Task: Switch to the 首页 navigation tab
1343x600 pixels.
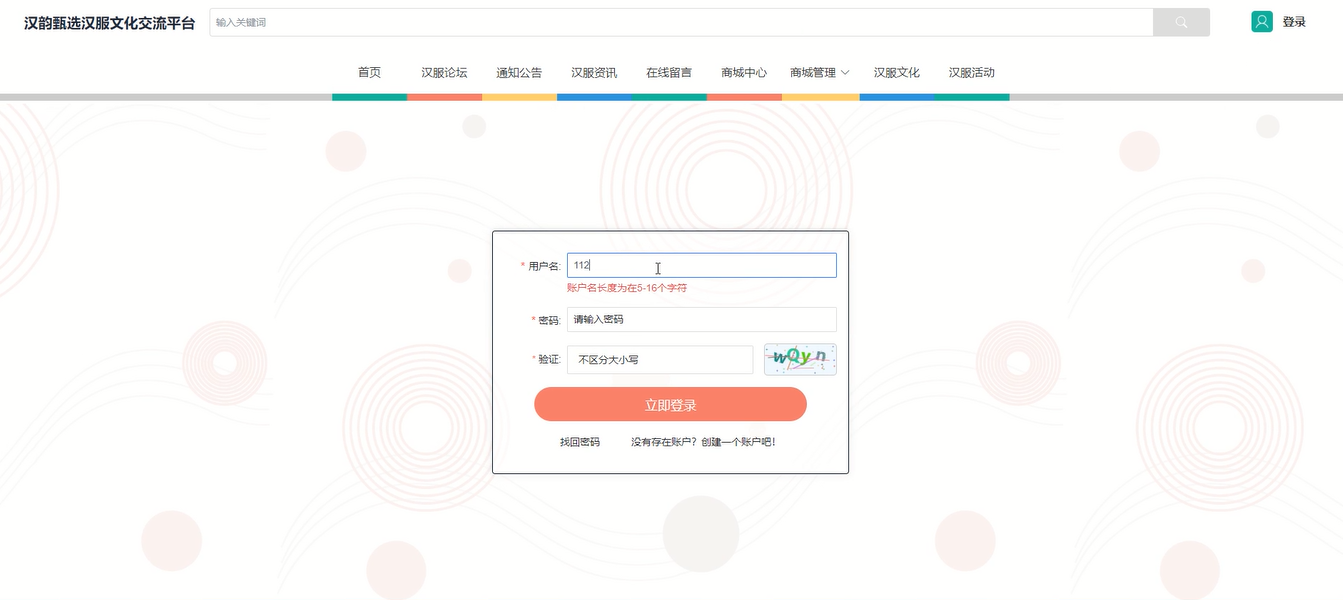Action: [x=369, y=72]
